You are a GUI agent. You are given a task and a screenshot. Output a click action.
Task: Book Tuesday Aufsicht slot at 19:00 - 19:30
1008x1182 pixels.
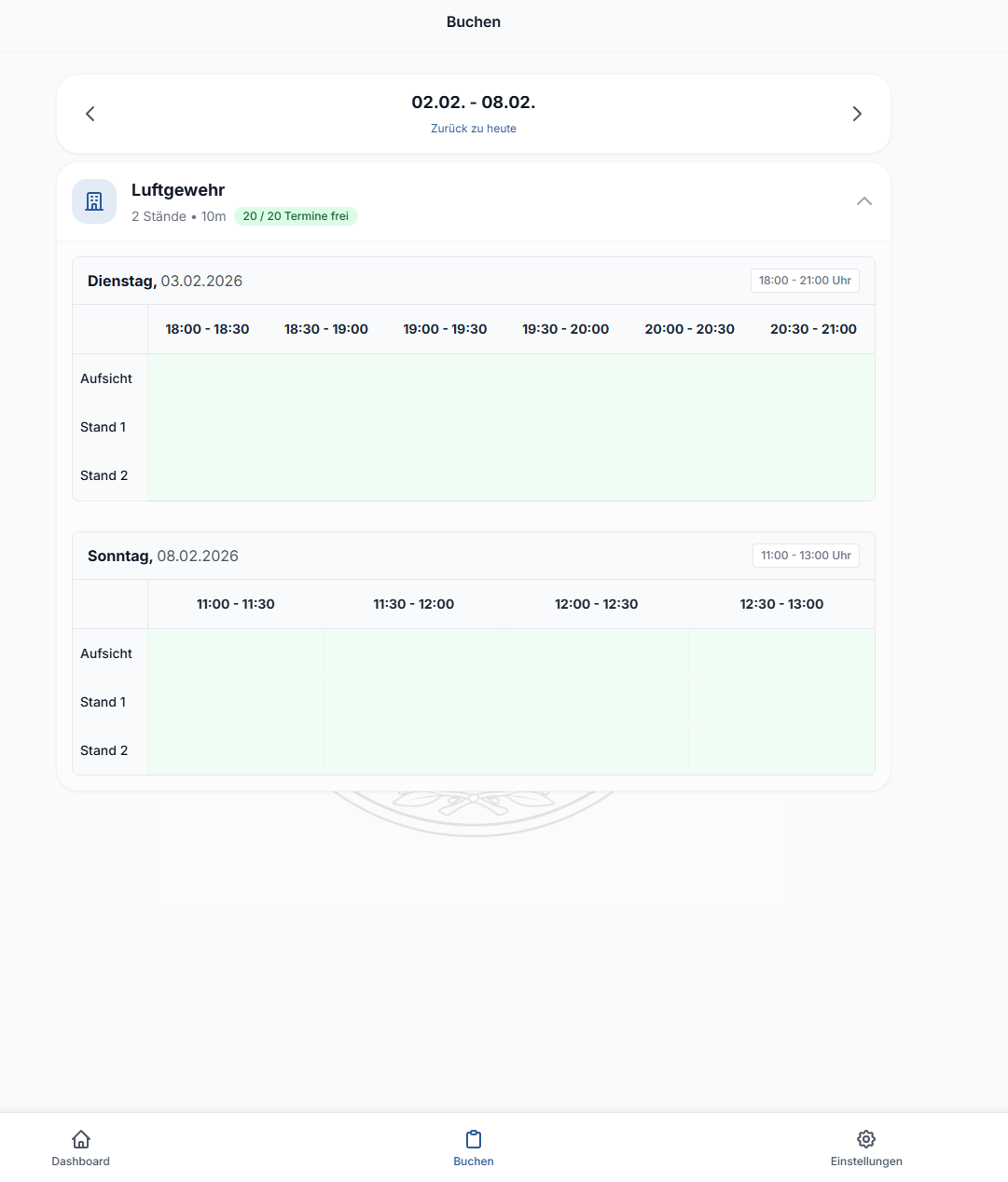point(445,378)
